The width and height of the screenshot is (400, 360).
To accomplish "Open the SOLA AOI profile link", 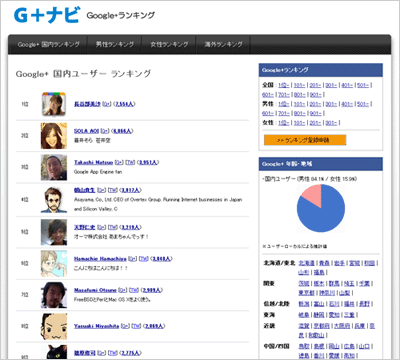I will point(86,131).
